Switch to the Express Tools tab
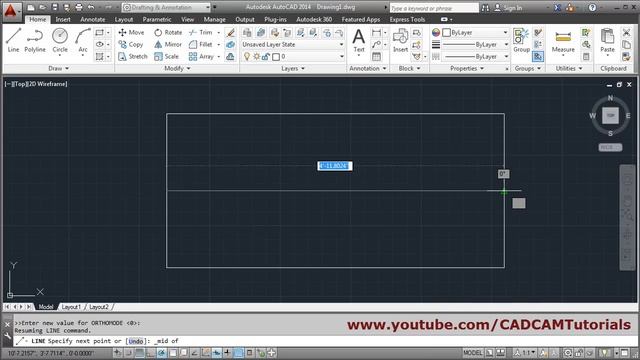Image resolution: width=640 pixels, height=360 pixels. [407, 19]
